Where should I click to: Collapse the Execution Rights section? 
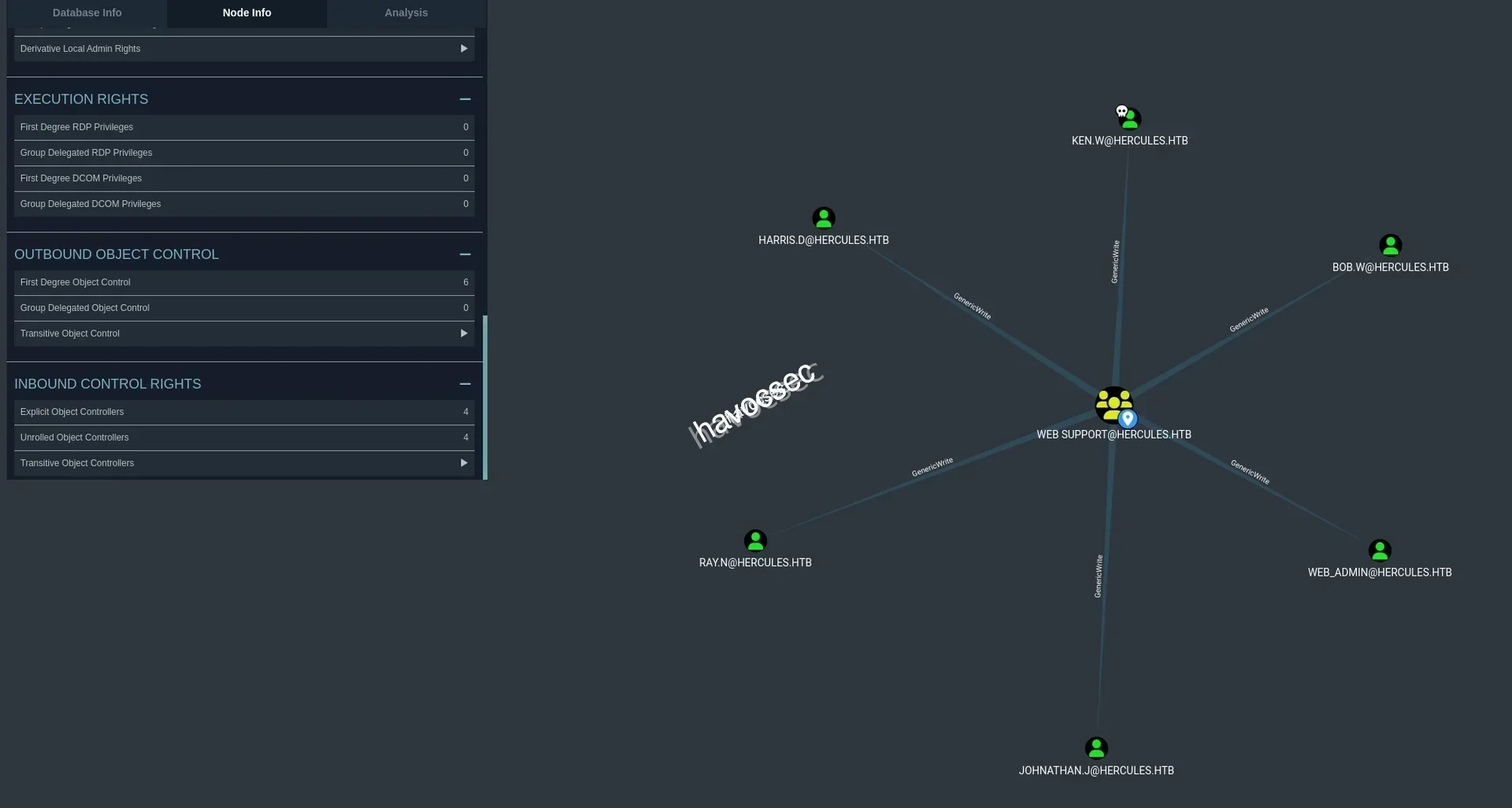click(465, 99)
